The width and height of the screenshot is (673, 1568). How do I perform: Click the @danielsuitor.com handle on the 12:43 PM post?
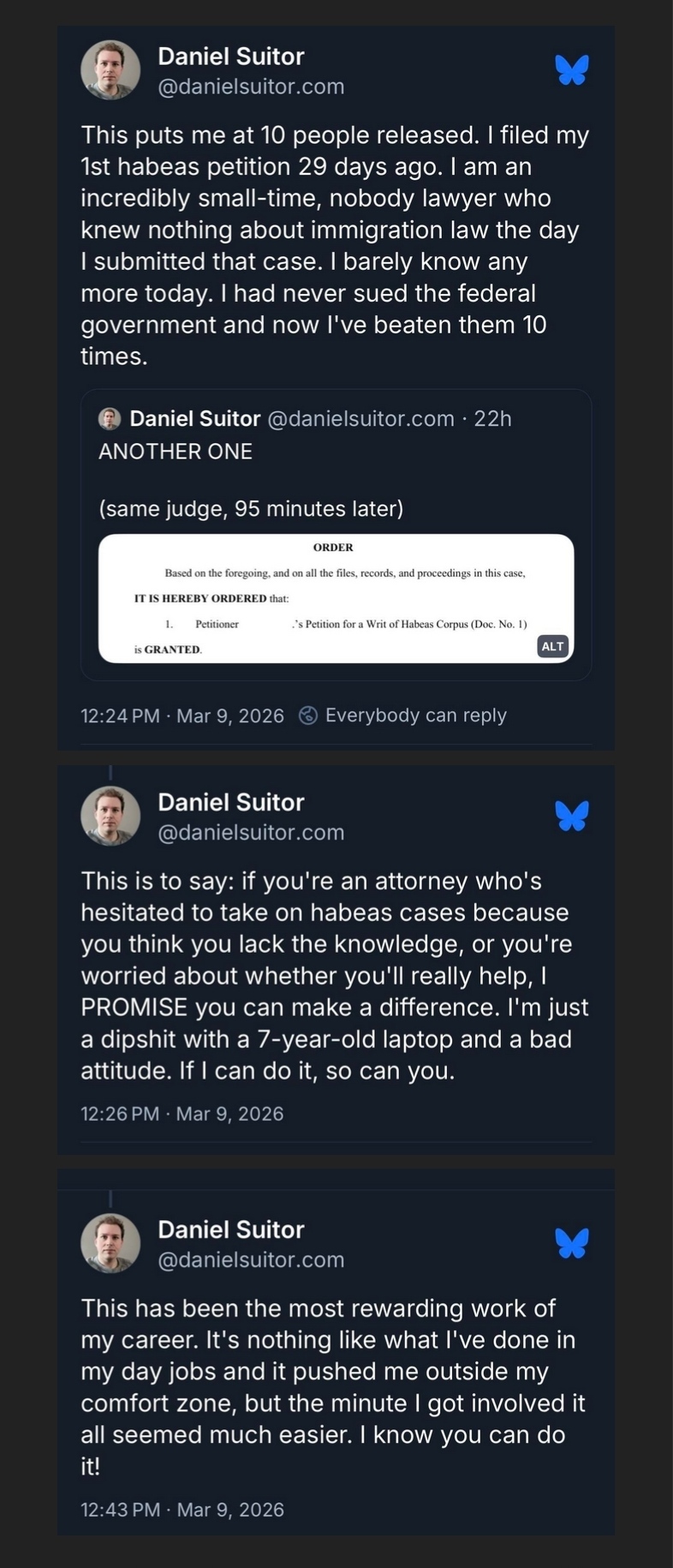click(251, 1260)
